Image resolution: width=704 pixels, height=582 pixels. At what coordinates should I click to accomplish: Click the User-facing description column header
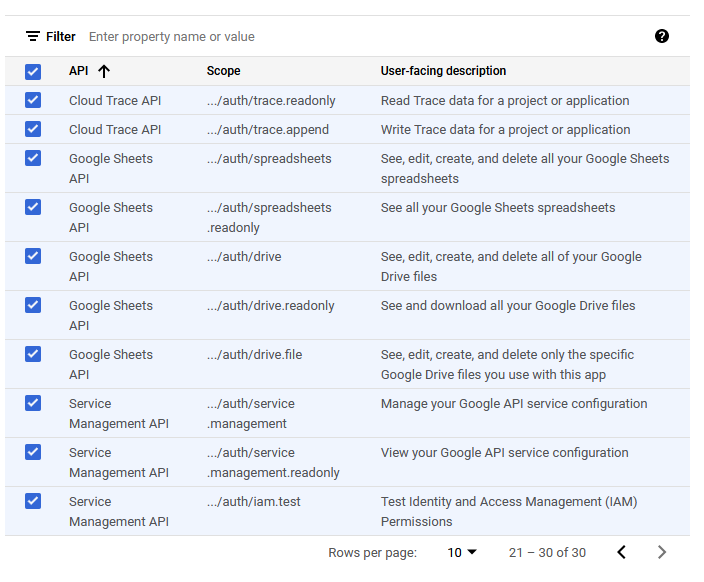(443, 71)
